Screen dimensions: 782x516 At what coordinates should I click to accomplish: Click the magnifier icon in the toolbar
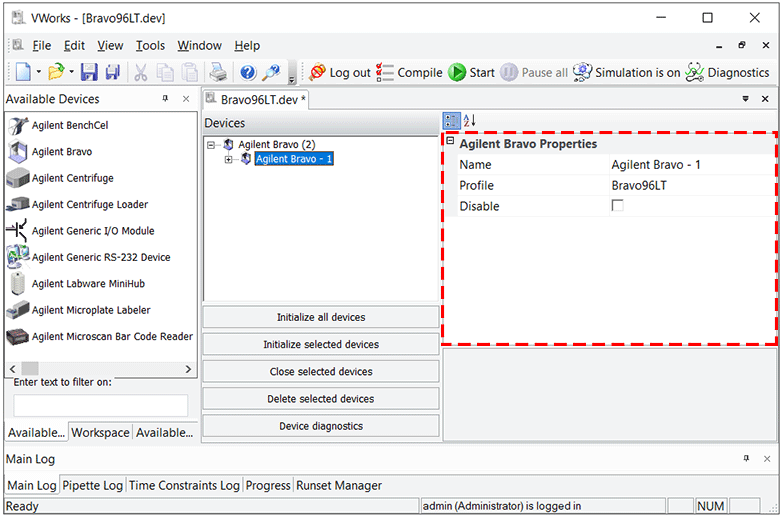coord(271,72)
